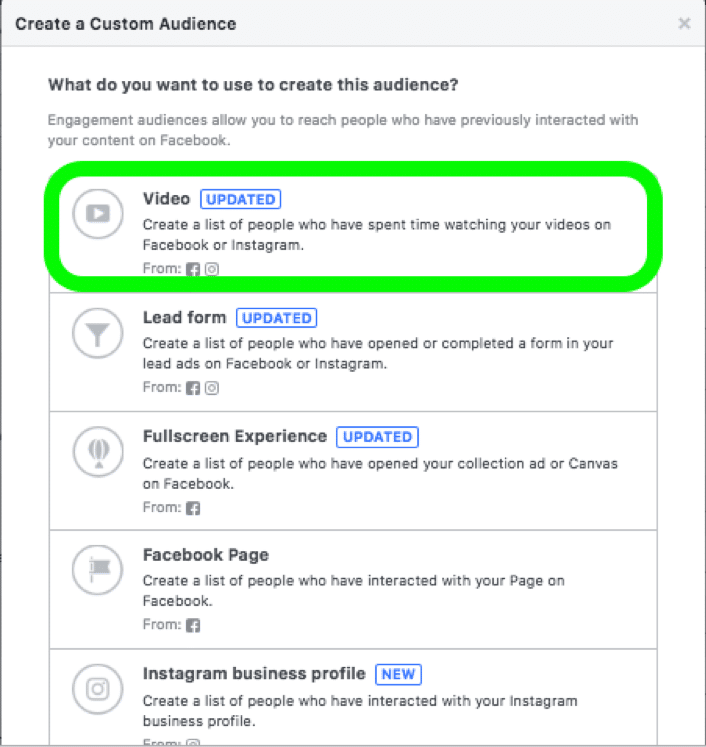Click Facebook source icon under Video
The image size is (706, 747).
[193, 269]
